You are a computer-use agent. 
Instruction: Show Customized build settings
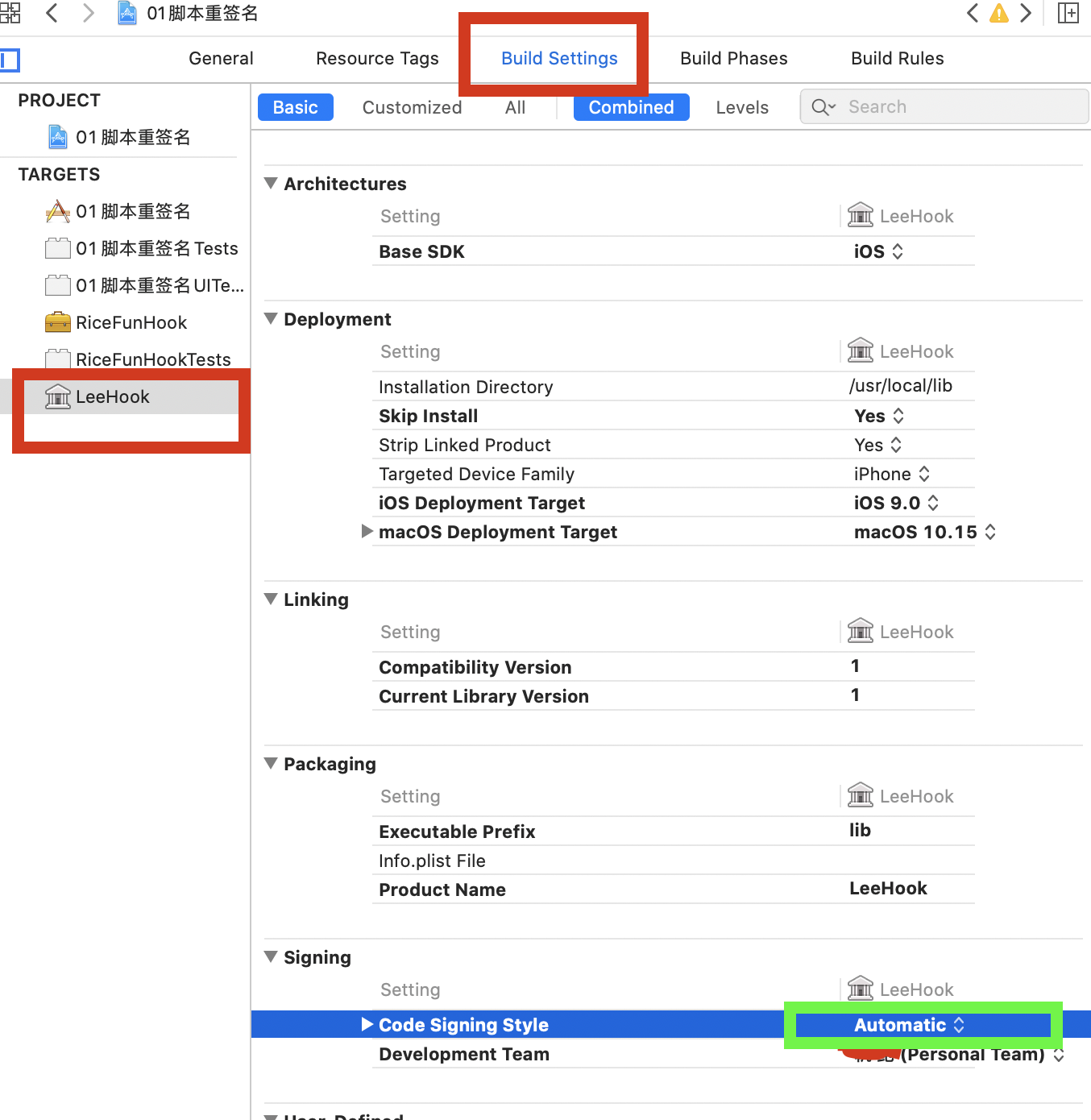click(x=412, y=107)
